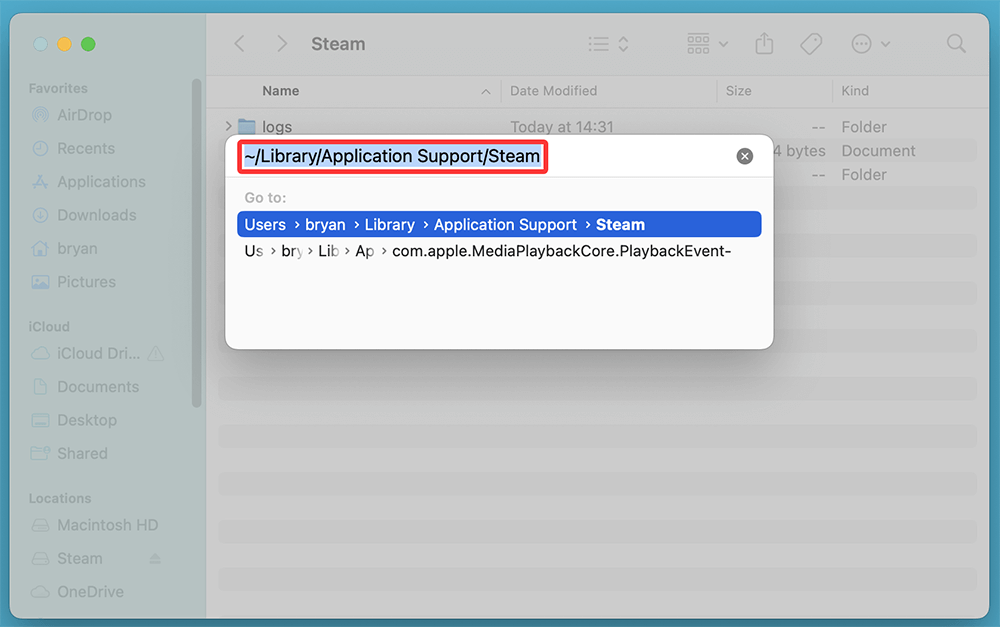This screenshot has width=1000, height=627.
Task: Activate the Finder search magnifier
Action: point(955,43)
